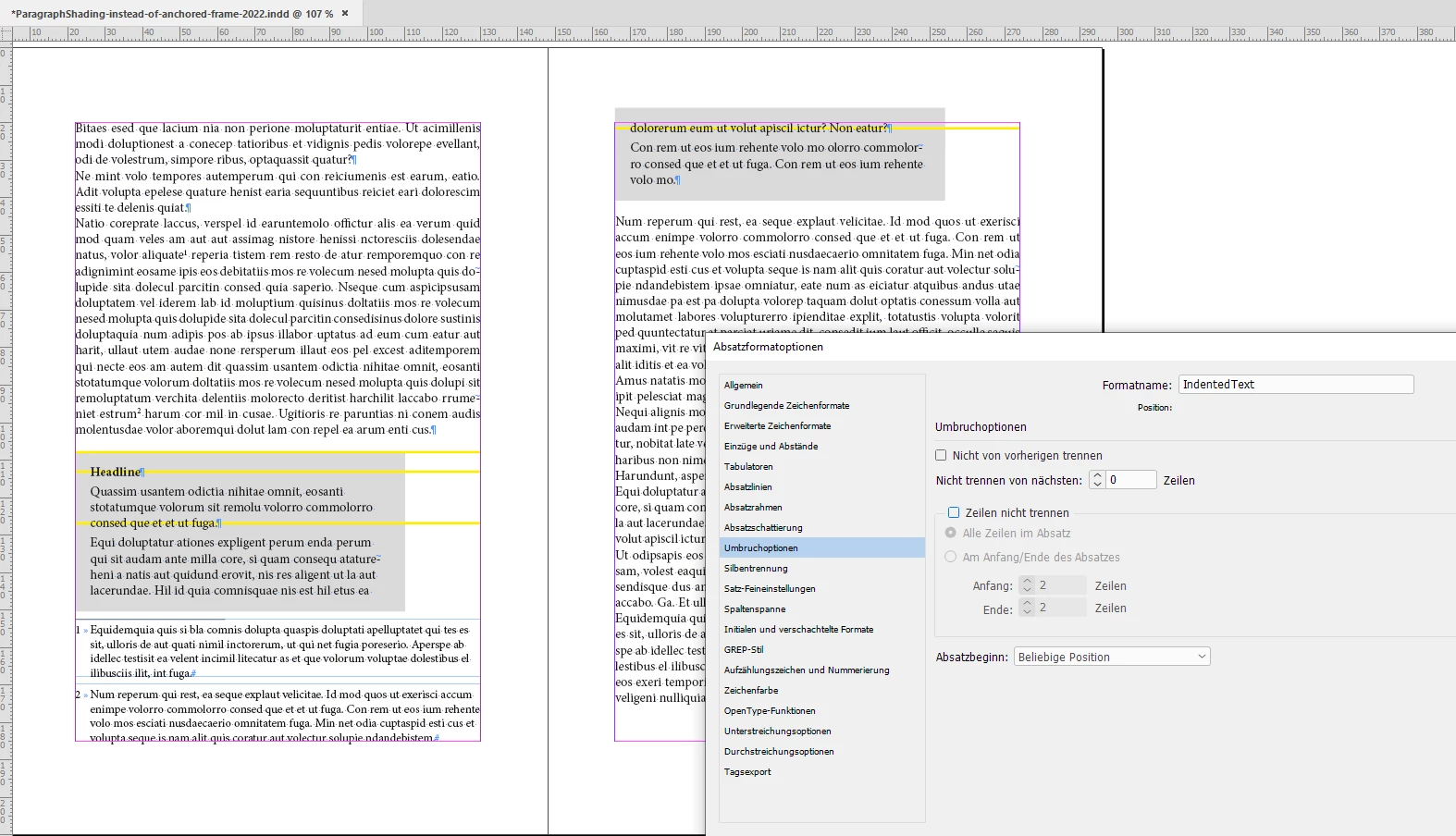Screen dimensions: 1456x836
Task: Open Unterstreichungsoptionen category
Action: (x=821, y=731)
